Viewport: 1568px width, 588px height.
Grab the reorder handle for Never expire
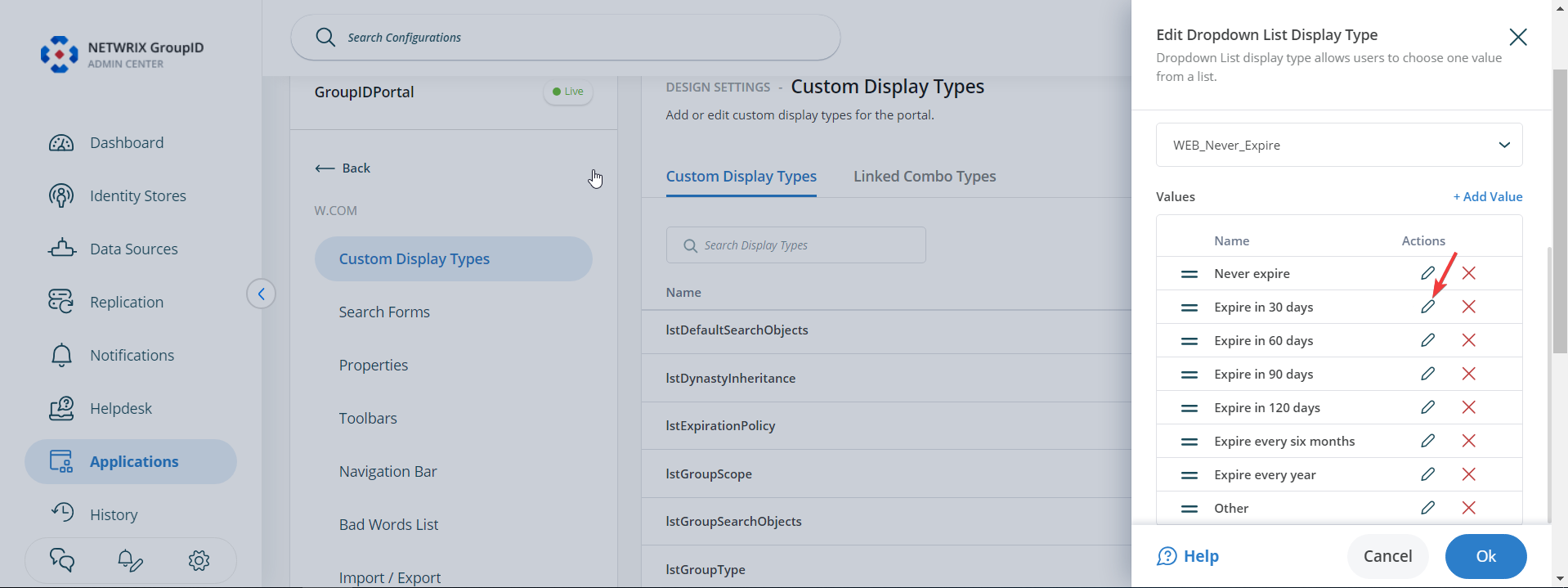click(x=1189, y=274)
